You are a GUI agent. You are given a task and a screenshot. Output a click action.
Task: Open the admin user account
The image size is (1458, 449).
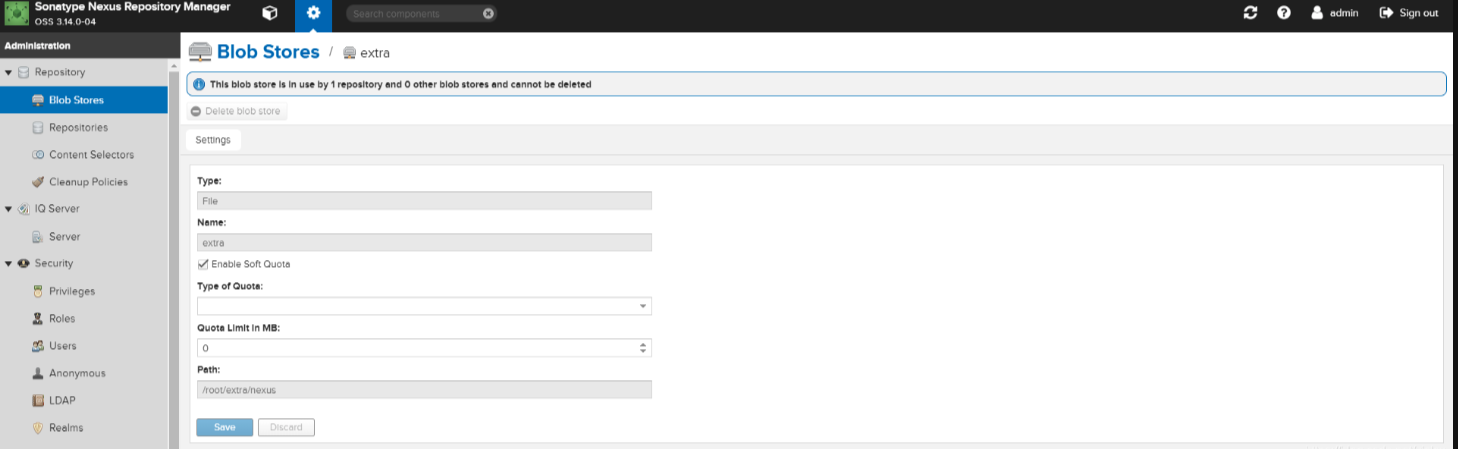(x=1334, y=13)
